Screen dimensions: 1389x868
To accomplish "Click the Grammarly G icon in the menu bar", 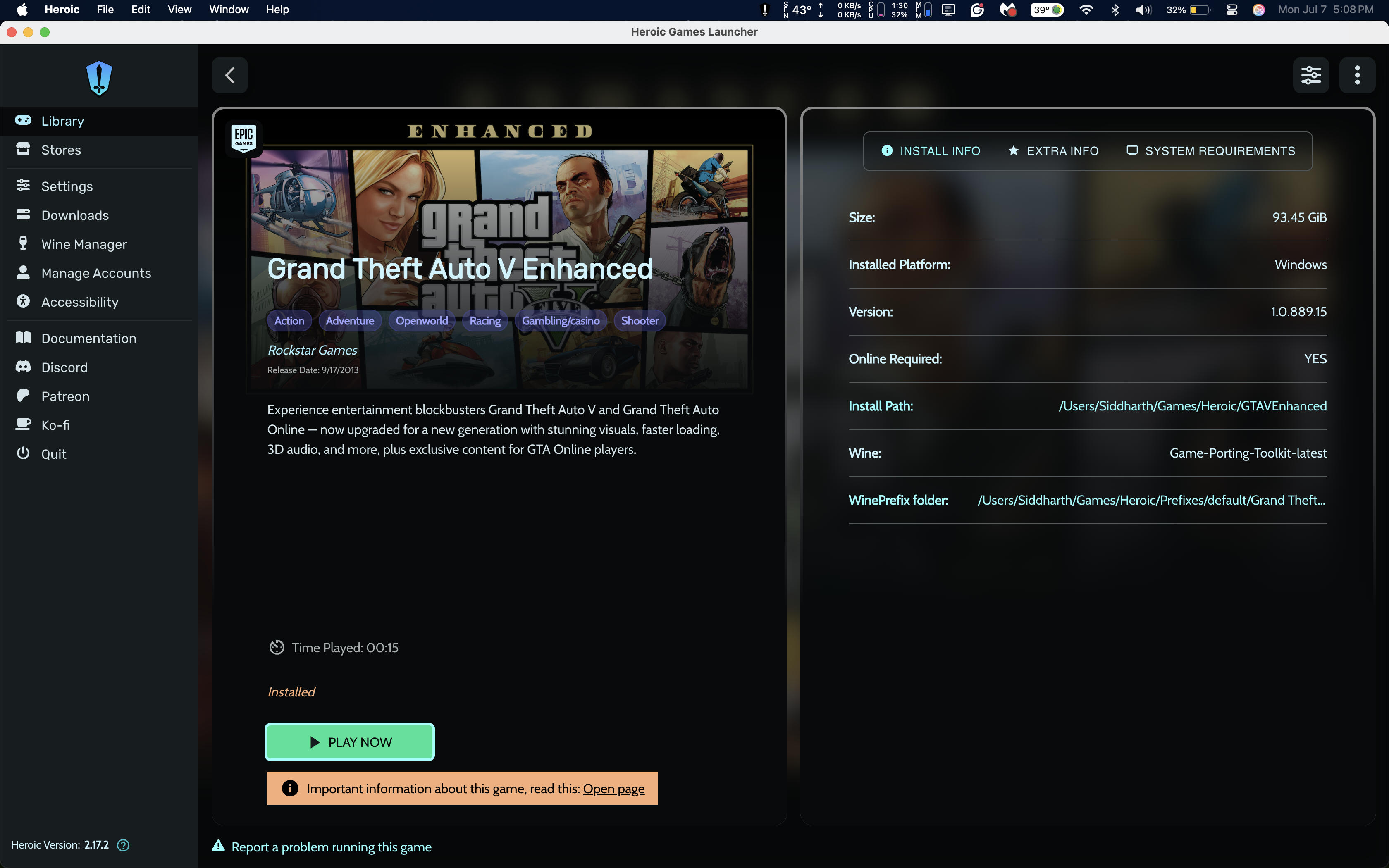I will [x=977, y=10].
